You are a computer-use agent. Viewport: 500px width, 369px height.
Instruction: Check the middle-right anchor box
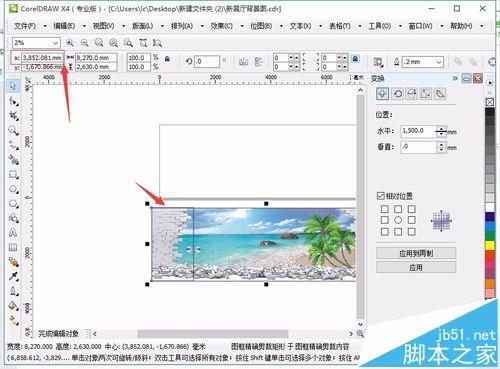point(412,220)
